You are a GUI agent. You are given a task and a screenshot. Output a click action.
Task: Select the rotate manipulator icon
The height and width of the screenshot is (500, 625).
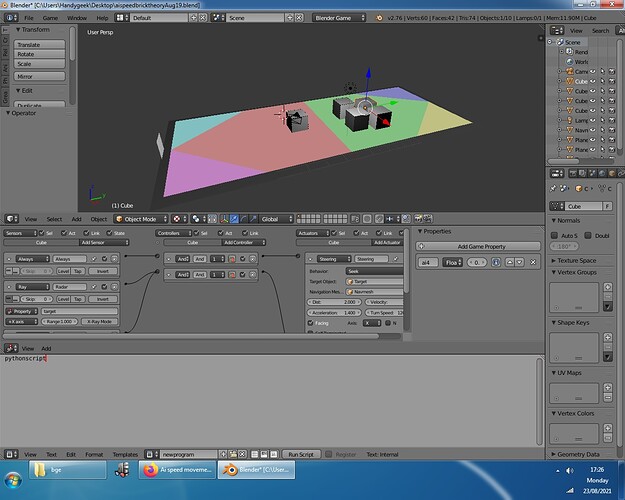coord(244,219)
